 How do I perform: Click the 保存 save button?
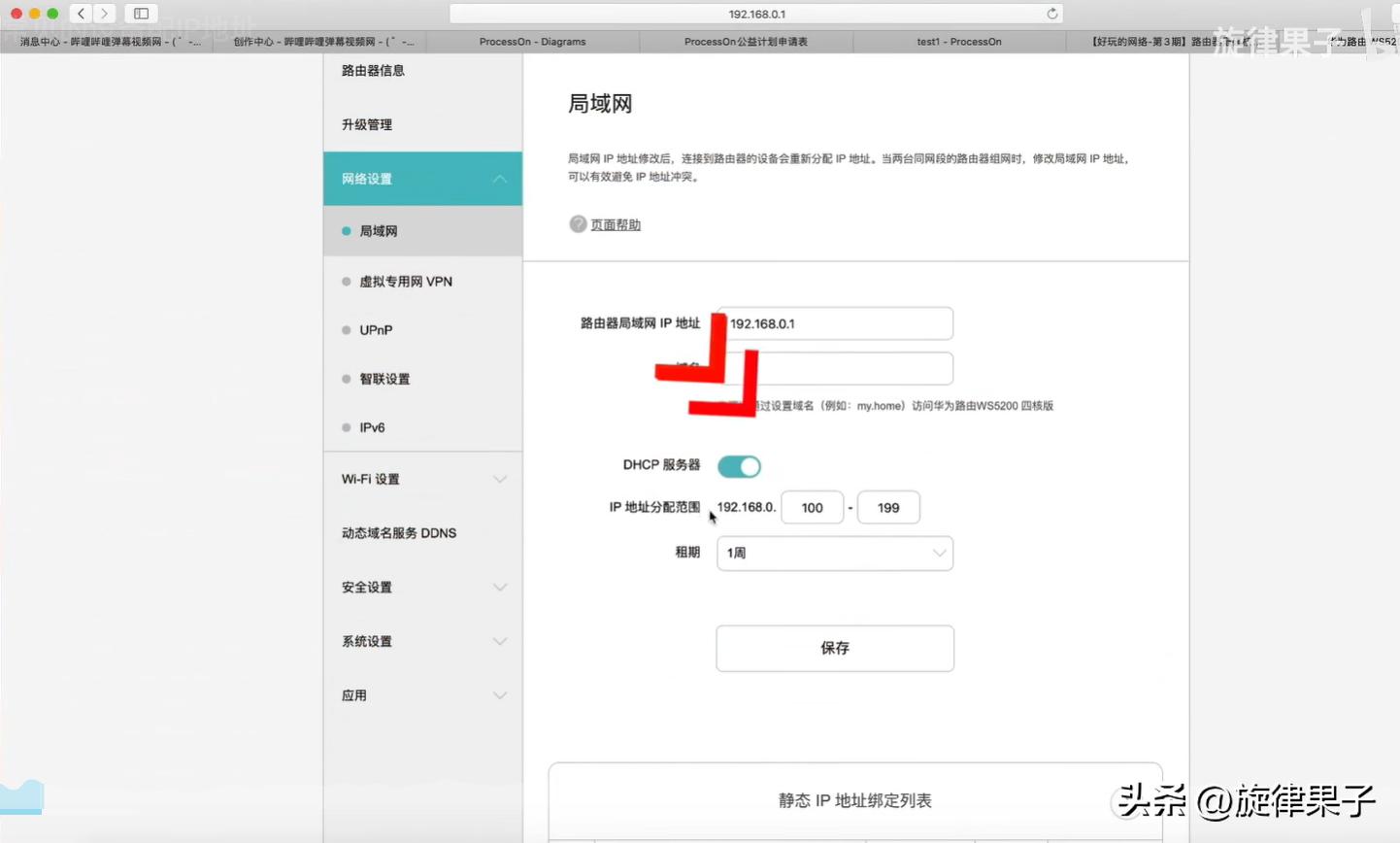tap(834, 648)
